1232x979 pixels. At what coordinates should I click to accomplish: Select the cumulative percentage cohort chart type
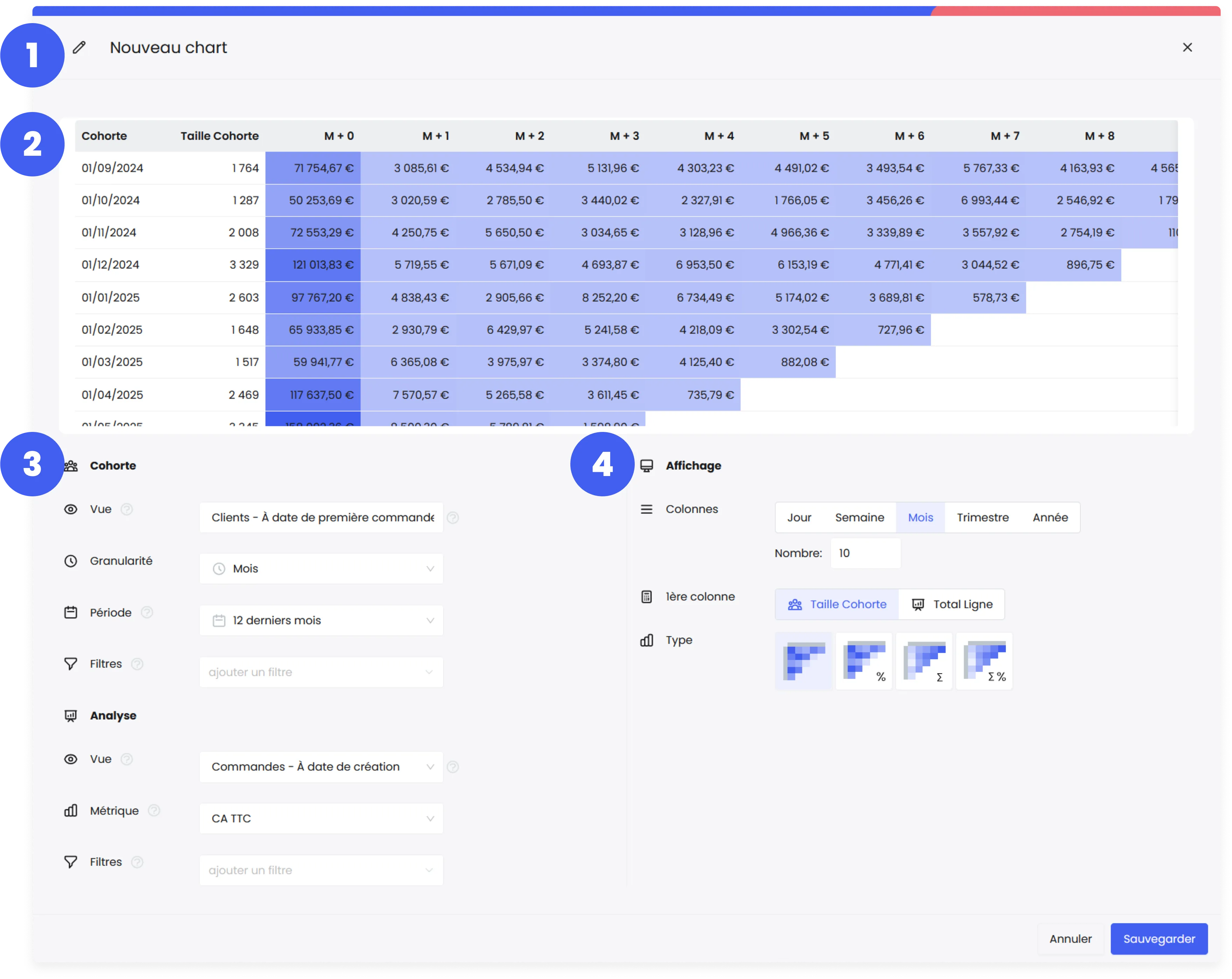[x=984, y=661]
